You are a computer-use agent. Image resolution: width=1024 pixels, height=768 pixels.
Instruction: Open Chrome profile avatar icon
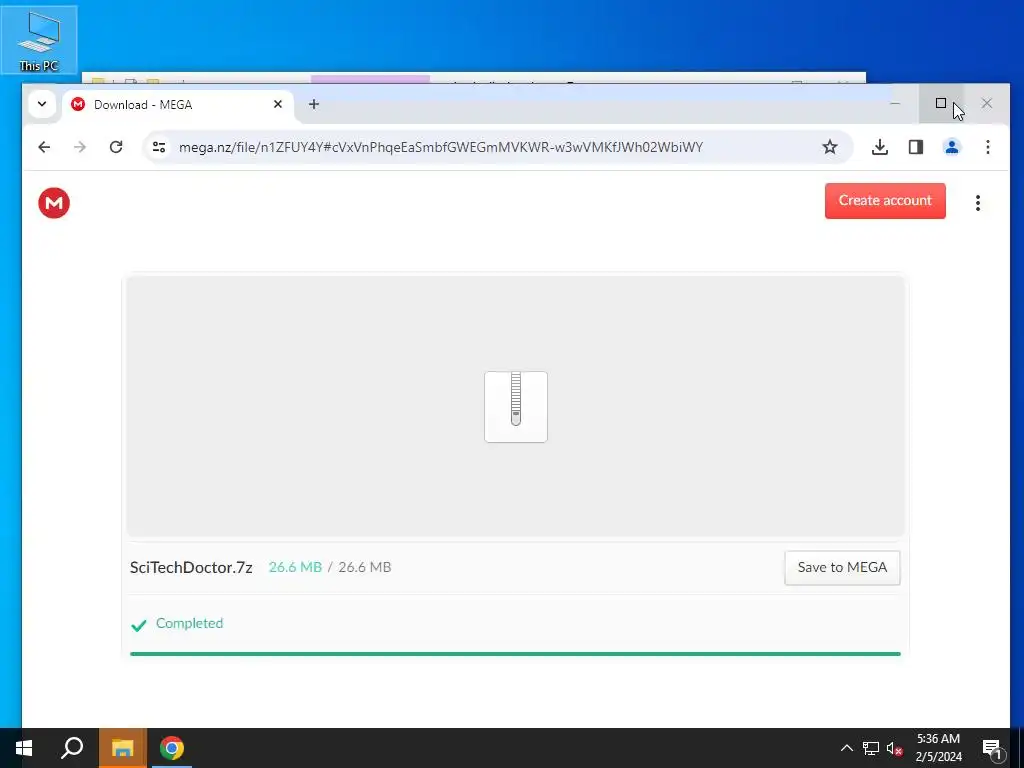[x=952, y=147]
